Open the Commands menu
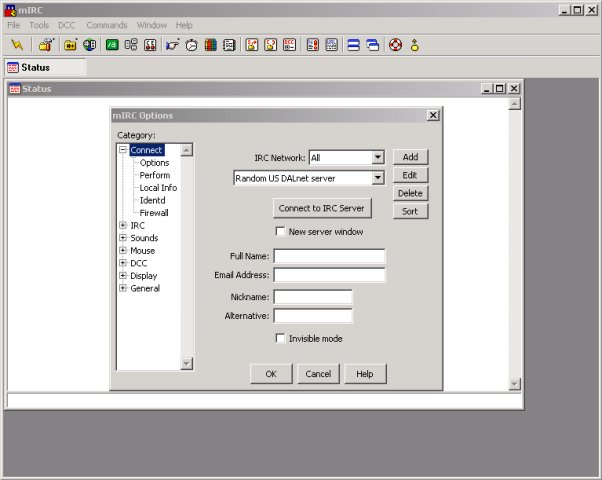The width and height of the screenshot is (602, 480). pos(106,24)
